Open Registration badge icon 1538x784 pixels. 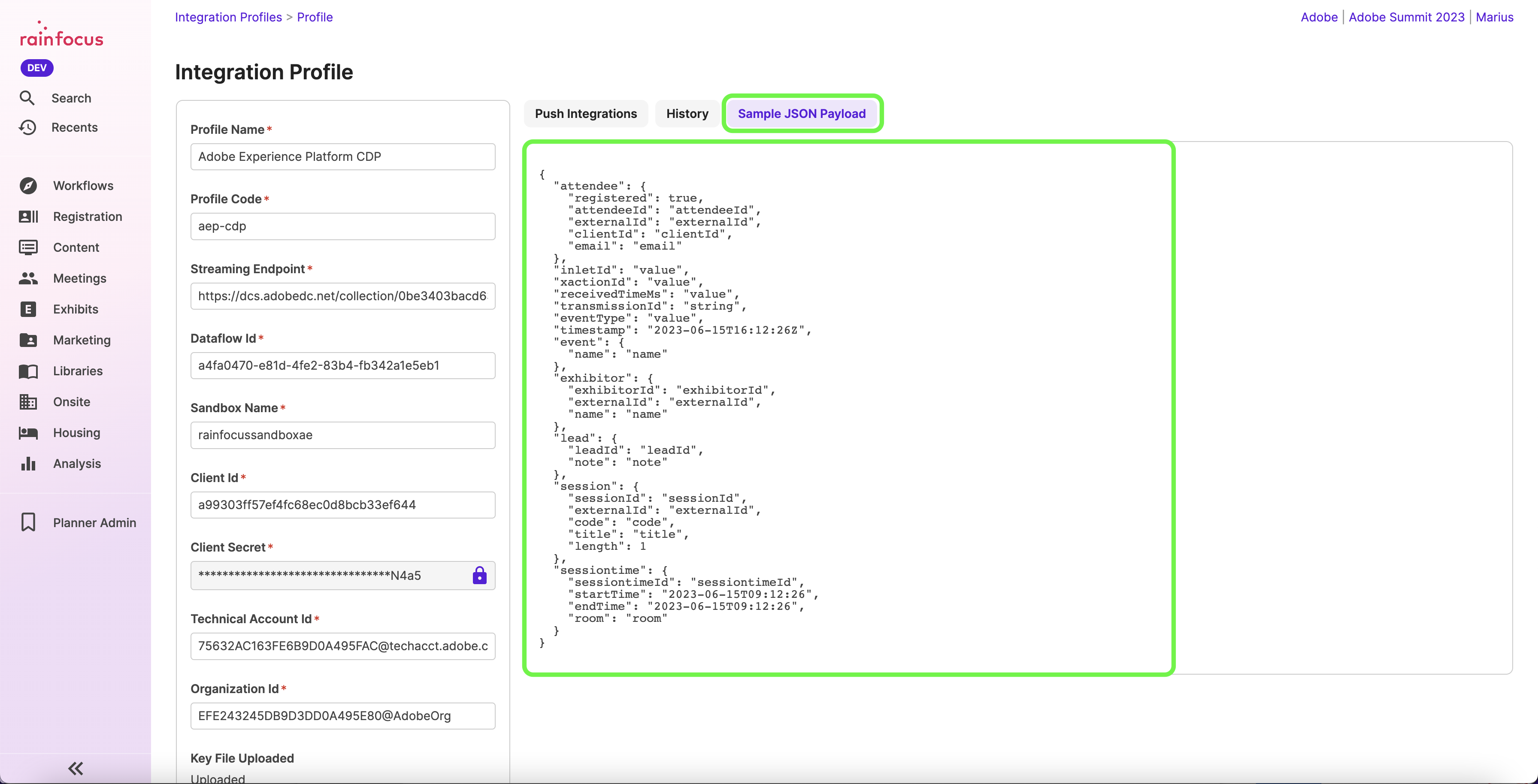28,217
